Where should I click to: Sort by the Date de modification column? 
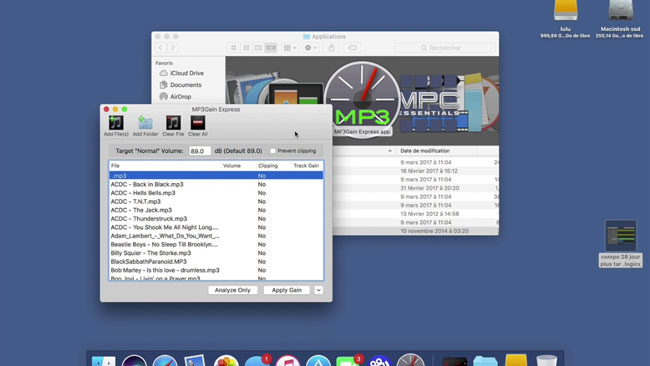click(x=425, y=151)
